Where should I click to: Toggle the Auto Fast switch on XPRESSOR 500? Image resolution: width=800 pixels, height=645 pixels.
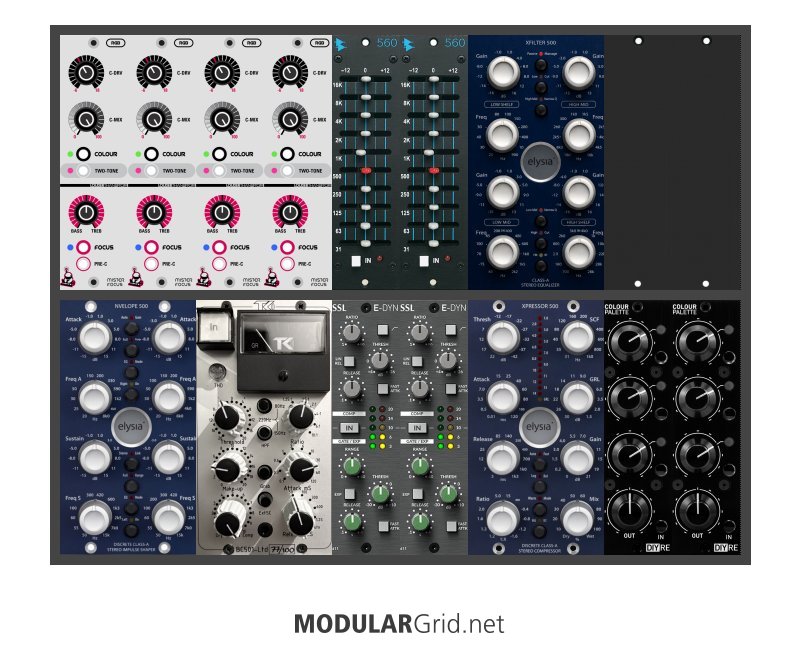pos(540,464)
